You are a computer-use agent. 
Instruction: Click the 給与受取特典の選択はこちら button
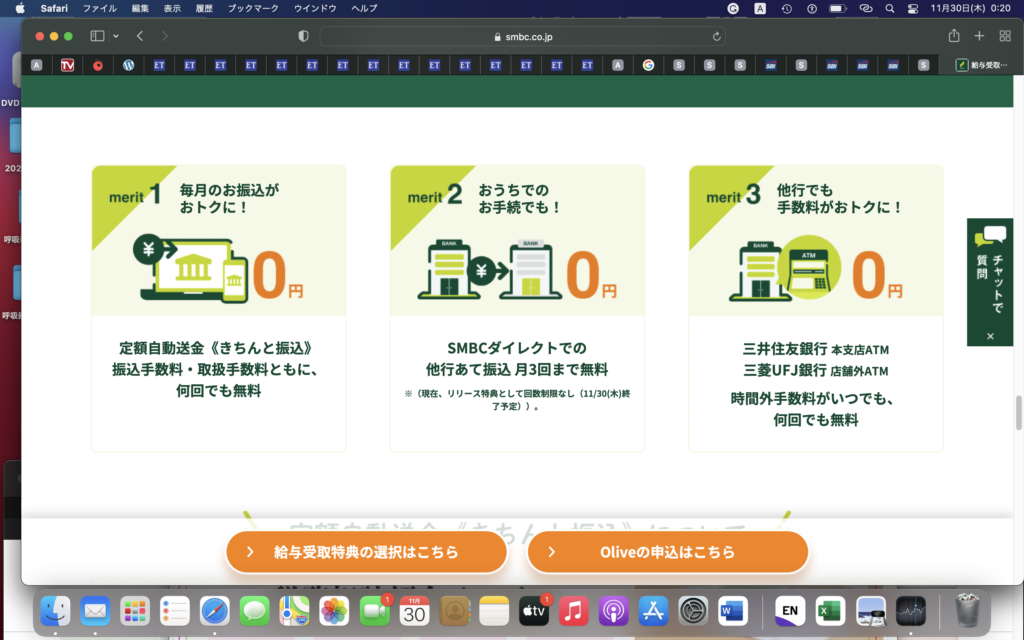tap(367, 551)
